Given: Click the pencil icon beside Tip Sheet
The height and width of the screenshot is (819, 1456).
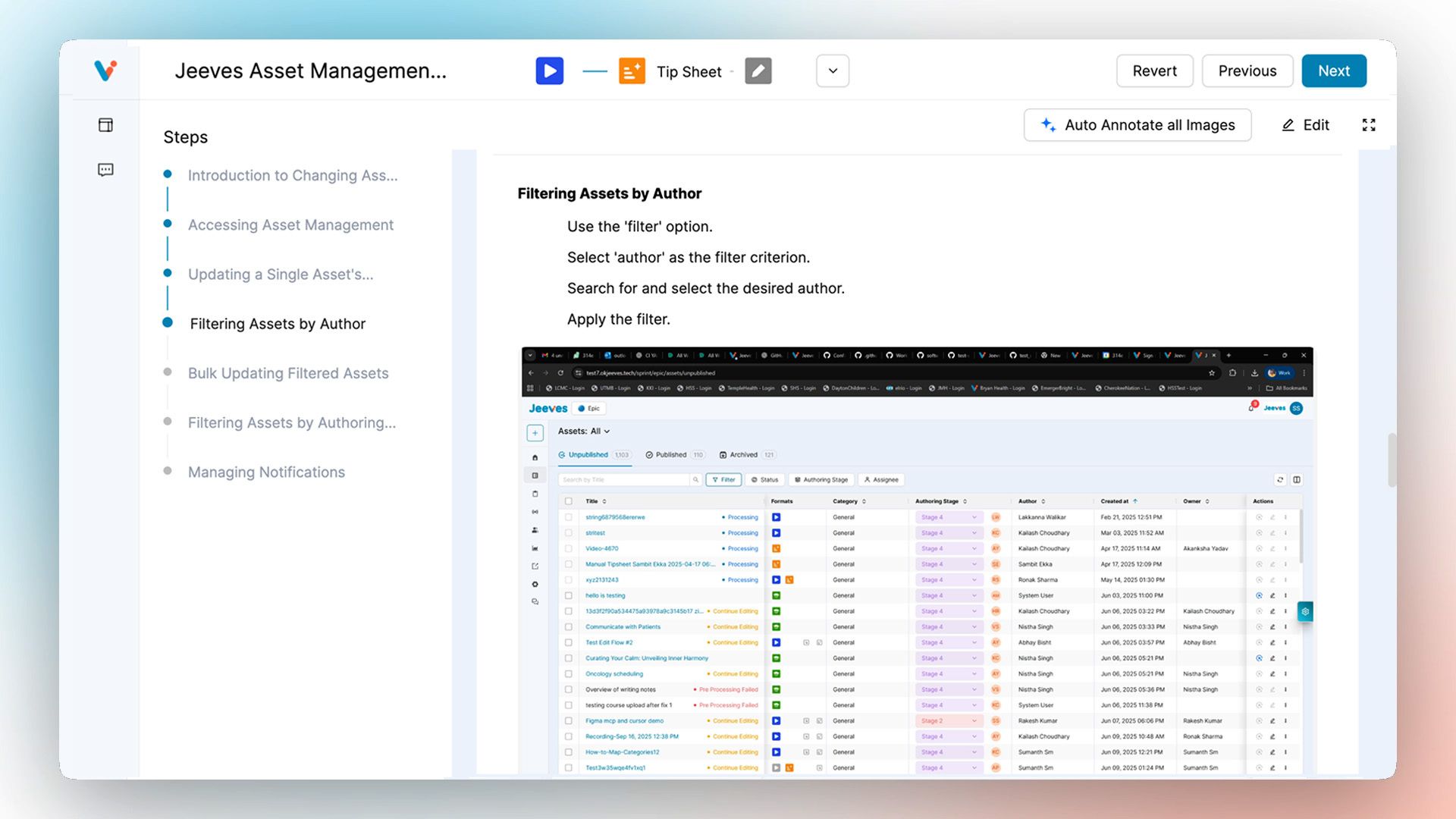Looking at the screenshot, I should coord(758,71).
